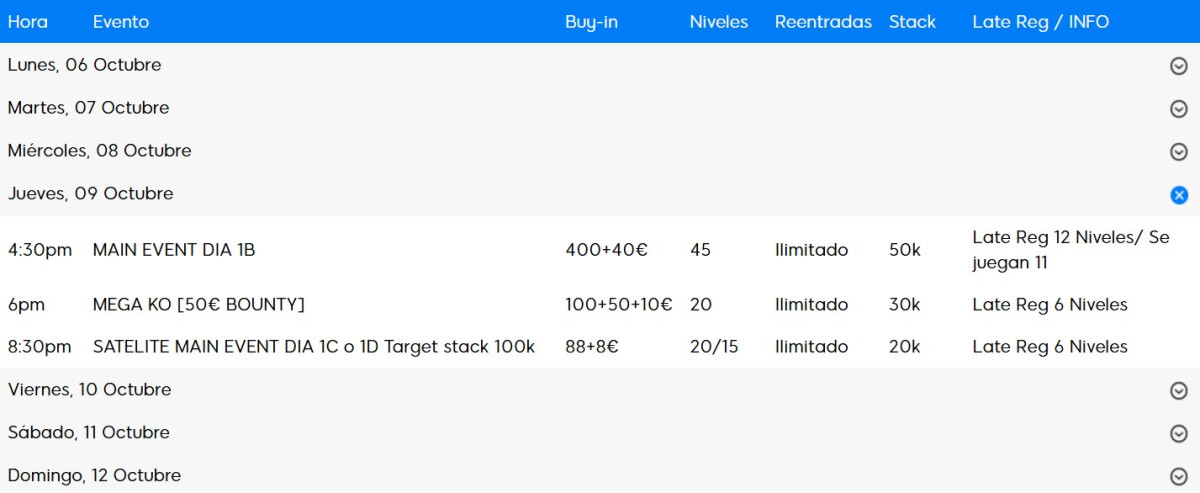Image resolution: width=1200 pixels, height=493 pixels.
Task: Click the Reentradas column header
Action: [x=823, y=22]
